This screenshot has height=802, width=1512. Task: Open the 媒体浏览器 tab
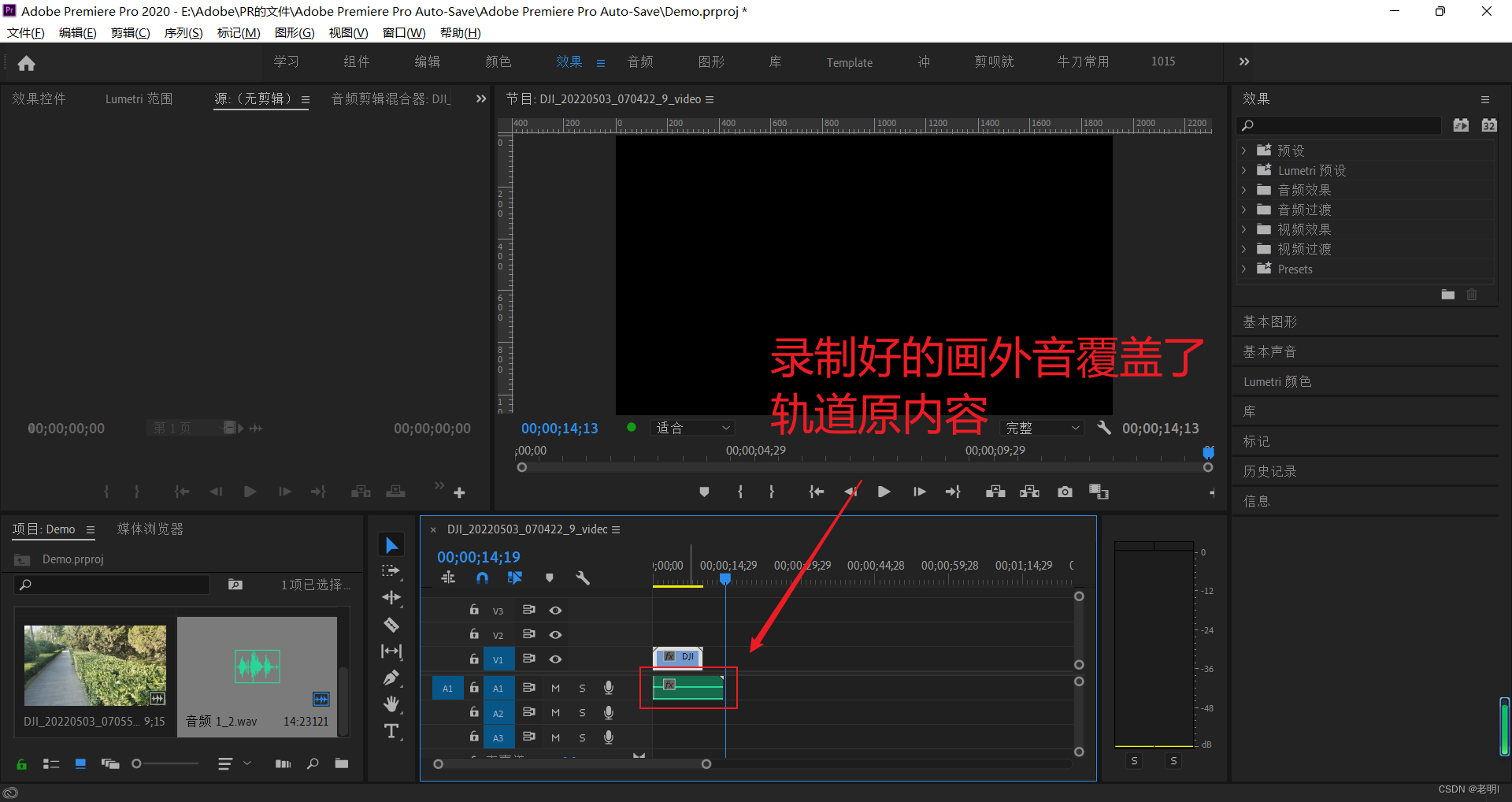pyautogui.click(x=150, y=529)
